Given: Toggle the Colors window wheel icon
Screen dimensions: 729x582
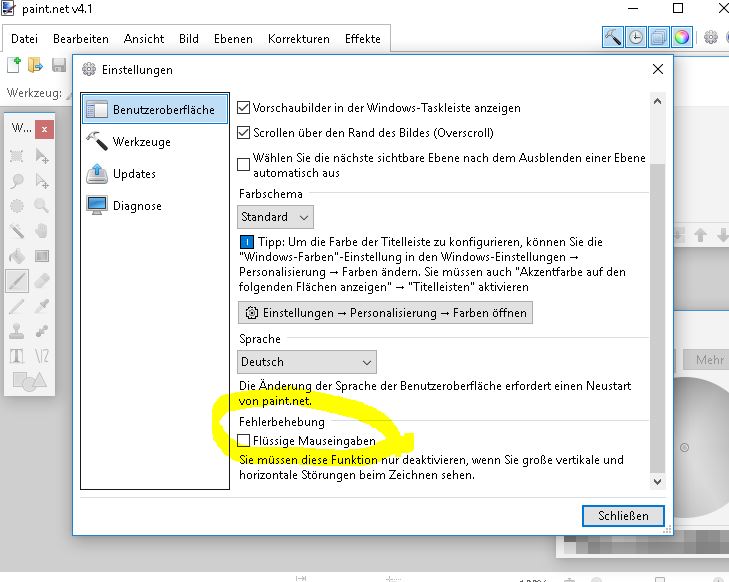Looking at the screenshot, I should click(x=682, y=37).
